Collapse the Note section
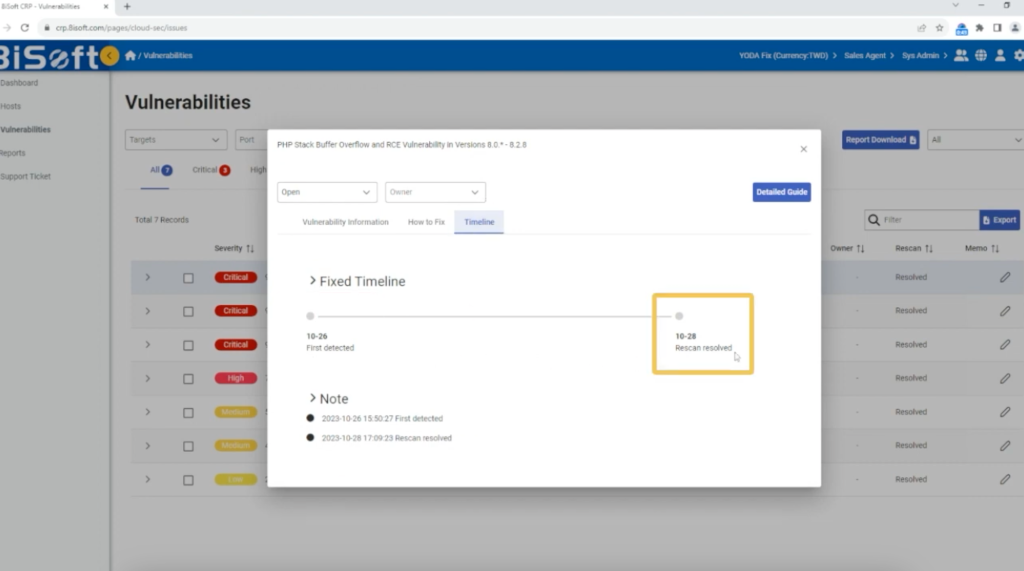 [x=312, y=398]
